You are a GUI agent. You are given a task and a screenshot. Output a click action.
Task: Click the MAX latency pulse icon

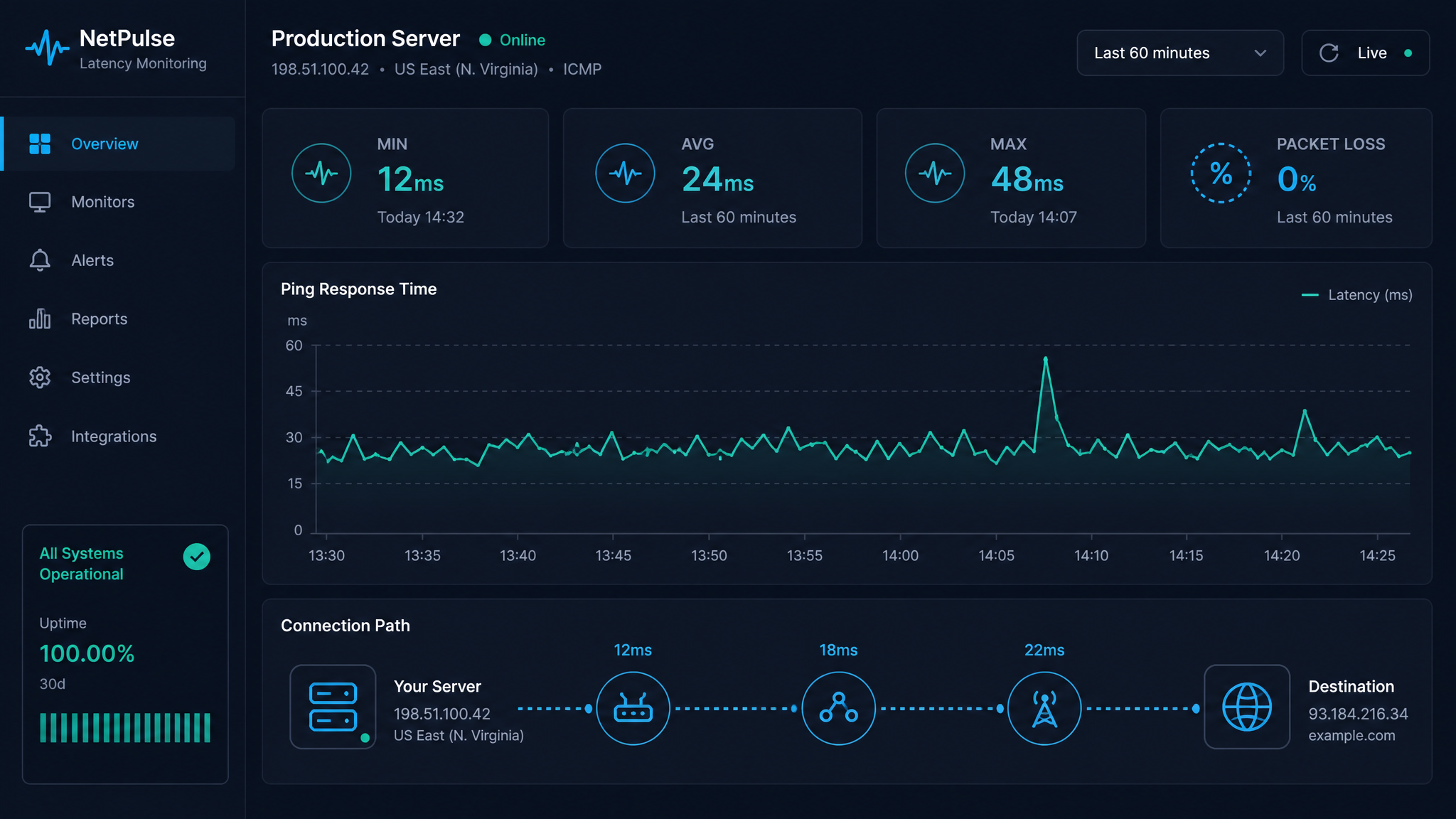[x=934, y=173]
